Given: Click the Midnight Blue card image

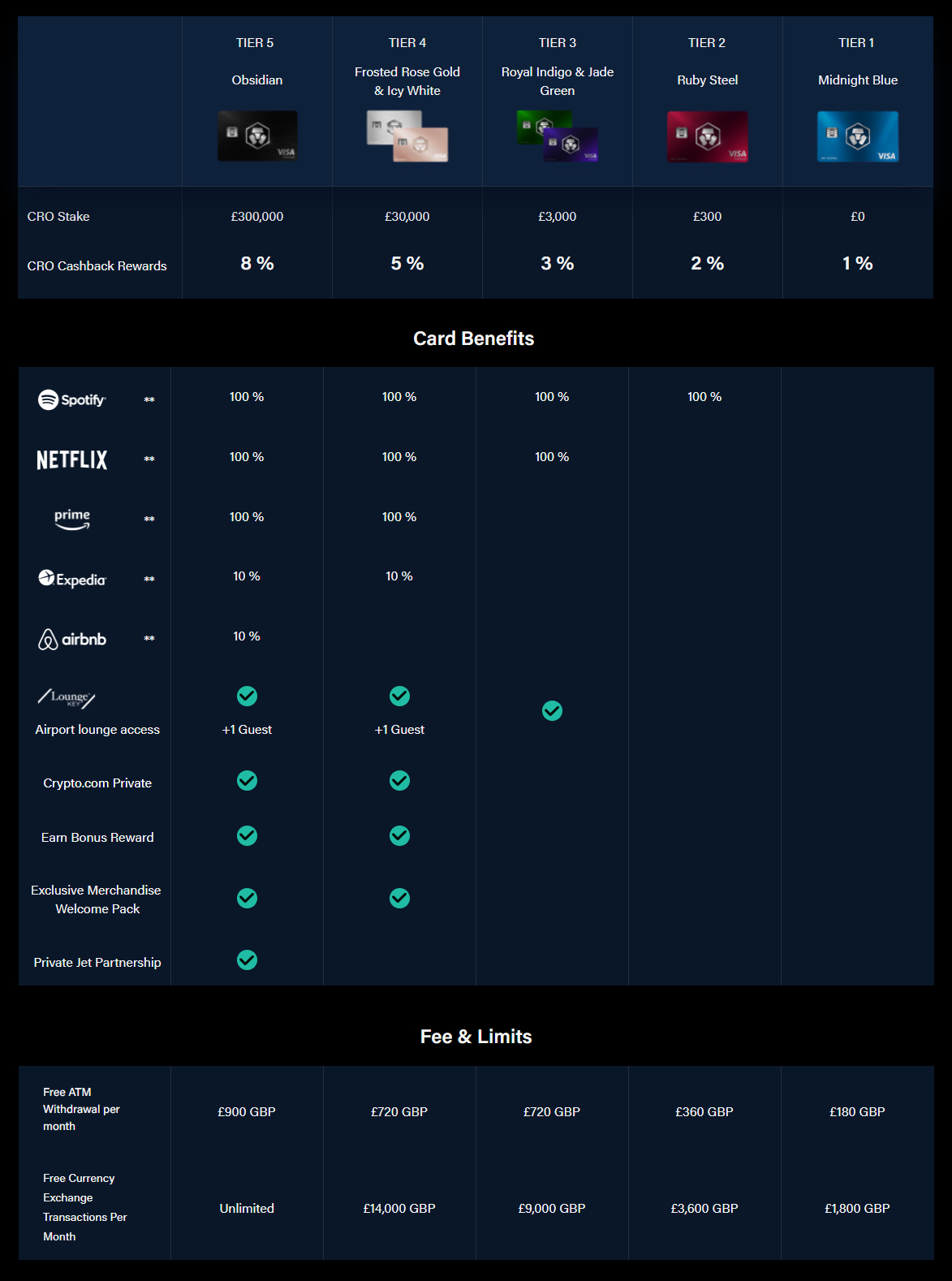Looking at the screenshot, I should click(858, 136).
